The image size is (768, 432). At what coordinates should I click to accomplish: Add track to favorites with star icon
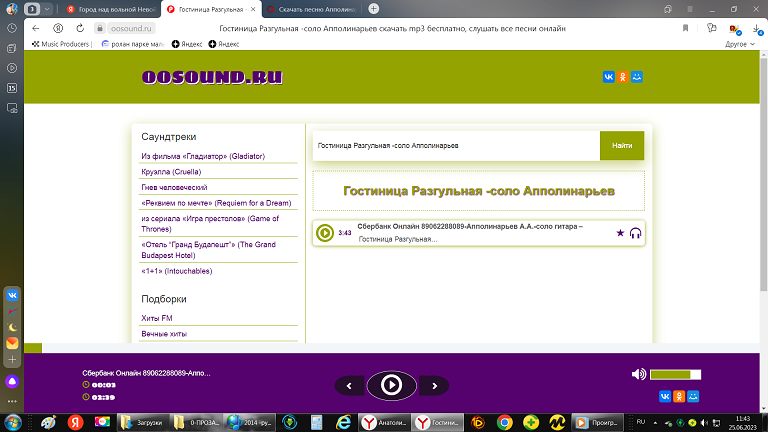tap(620, 233)
